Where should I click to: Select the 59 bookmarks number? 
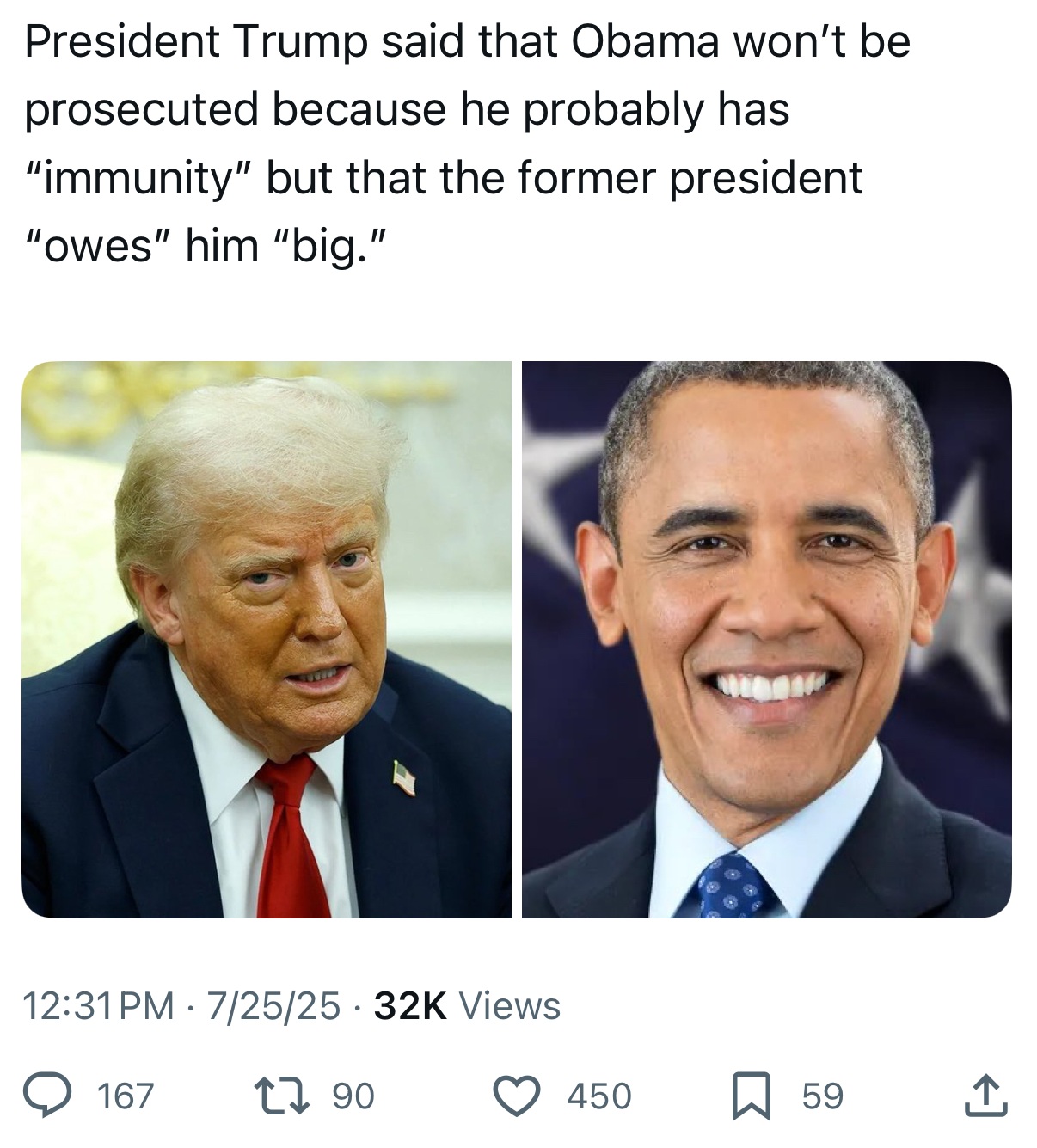pyautogui.click(x=823, y=1096)
